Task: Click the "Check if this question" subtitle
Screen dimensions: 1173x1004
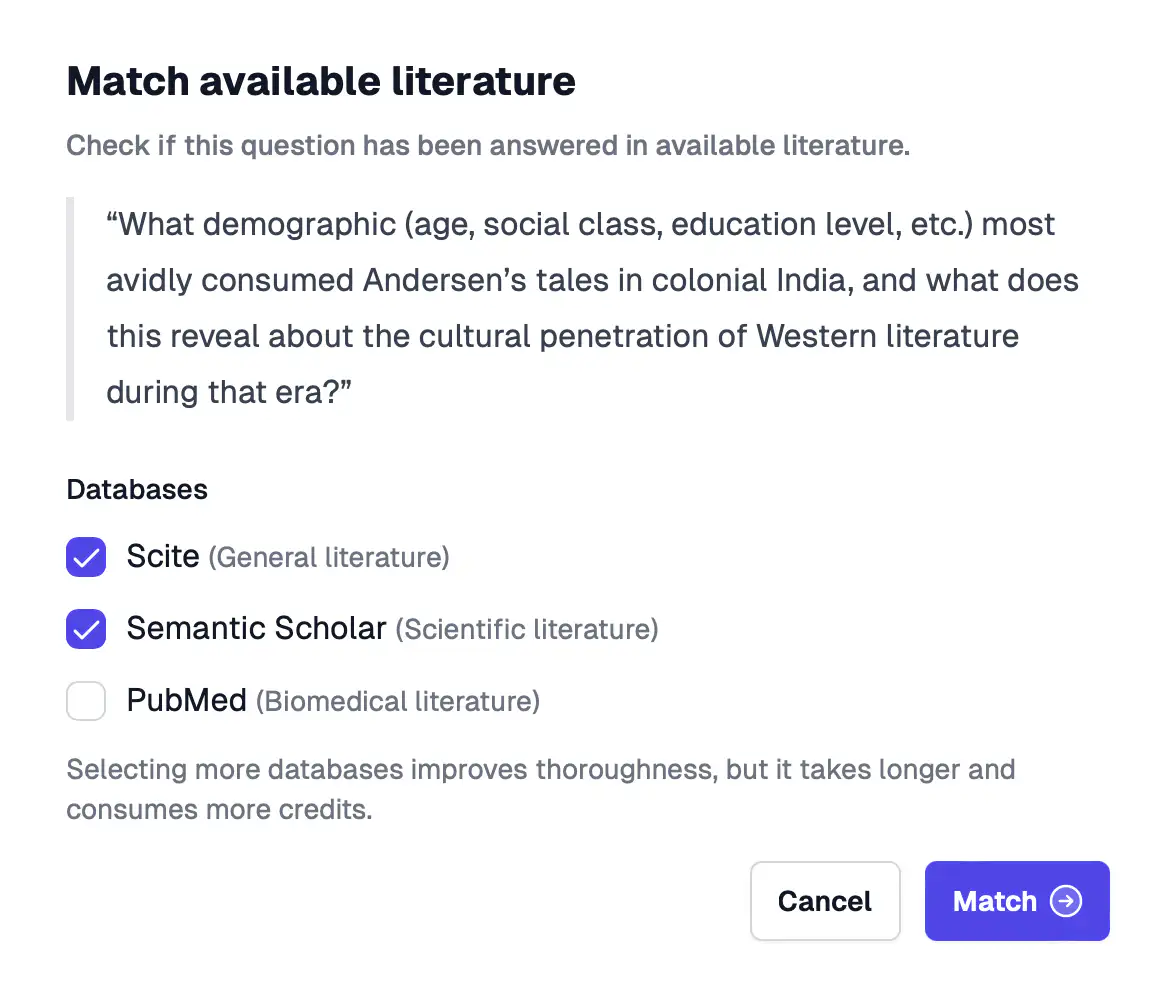Action: pyautogui.click(x=488, y=146)
